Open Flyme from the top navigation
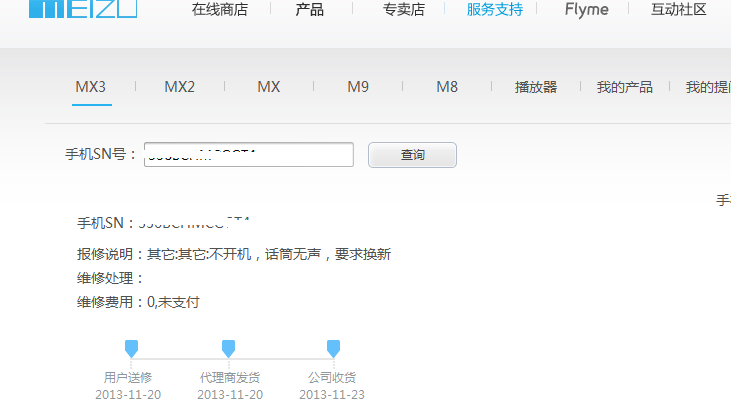The image size is (731, 410). click(586, 9)
